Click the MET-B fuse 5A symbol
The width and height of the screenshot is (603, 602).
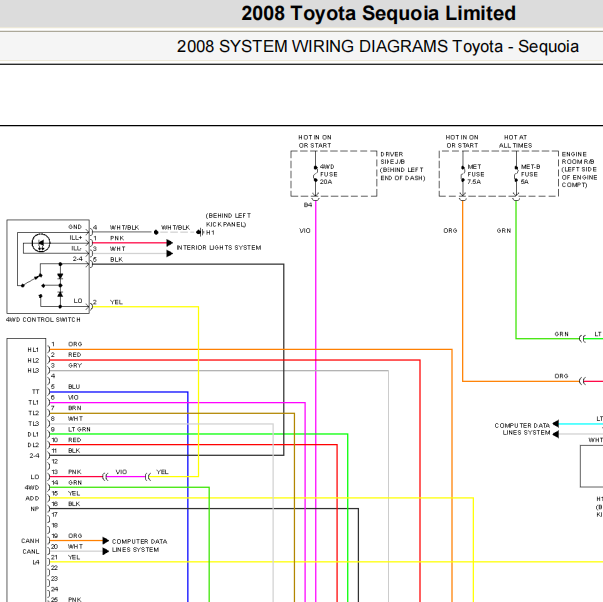click(x=516, y=174)
